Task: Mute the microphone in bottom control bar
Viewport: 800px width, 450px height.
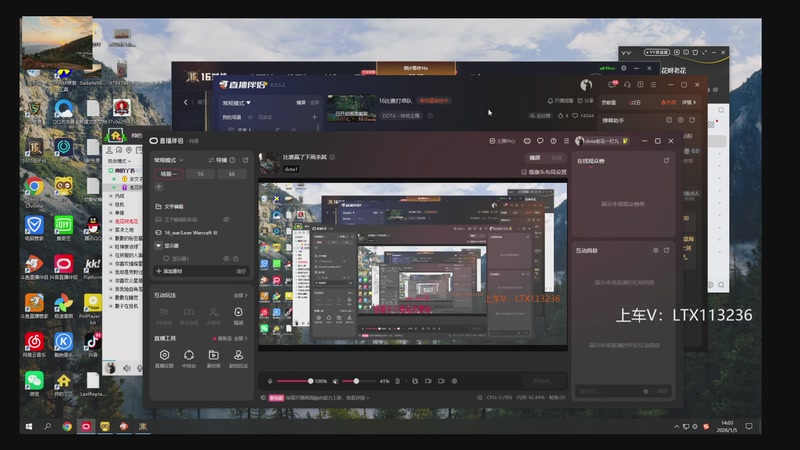Action: 270,381
